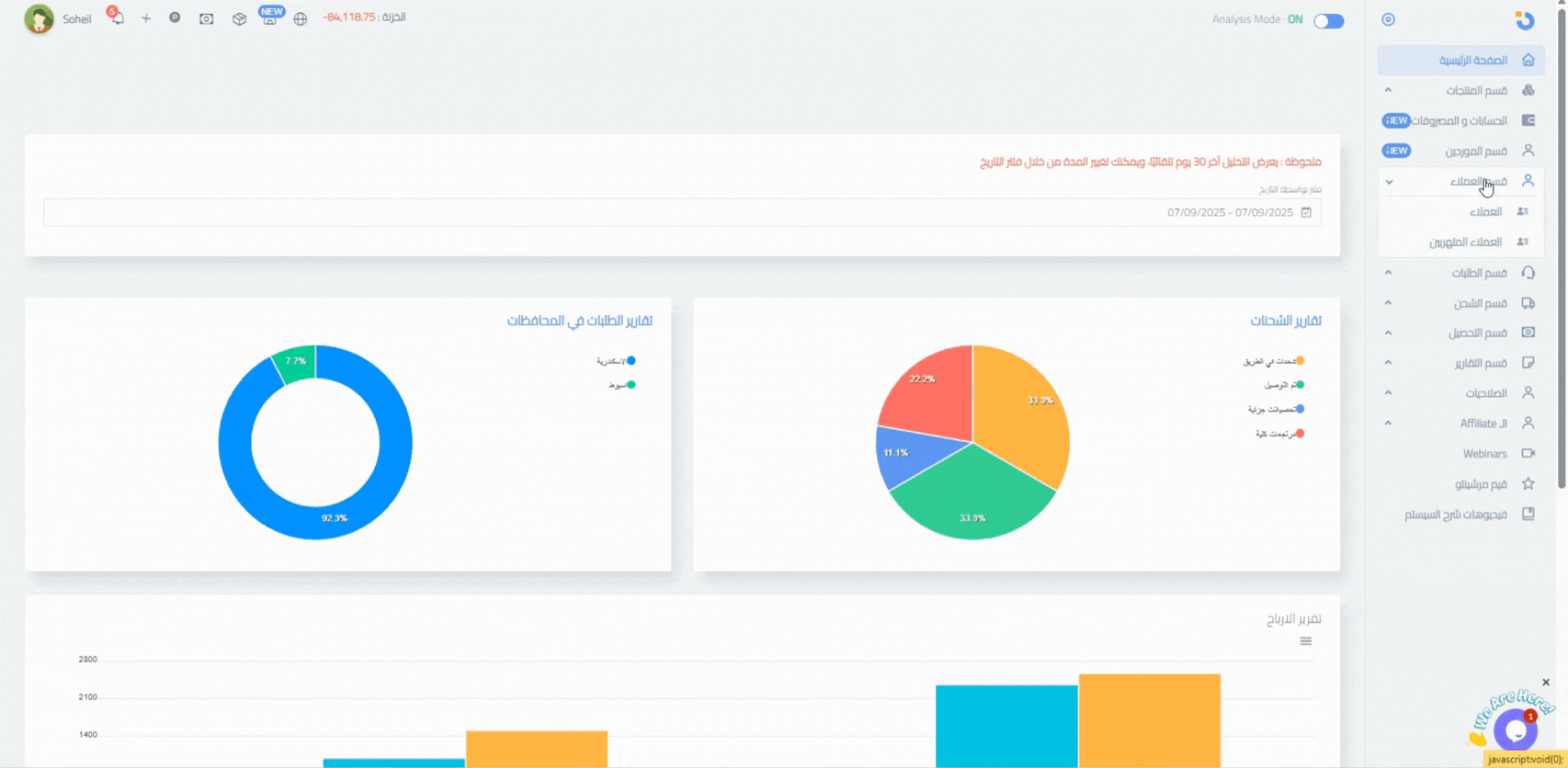
Task: Click the circled P icon in top bar
Action: pyautogui.click(x=175, y=17)
